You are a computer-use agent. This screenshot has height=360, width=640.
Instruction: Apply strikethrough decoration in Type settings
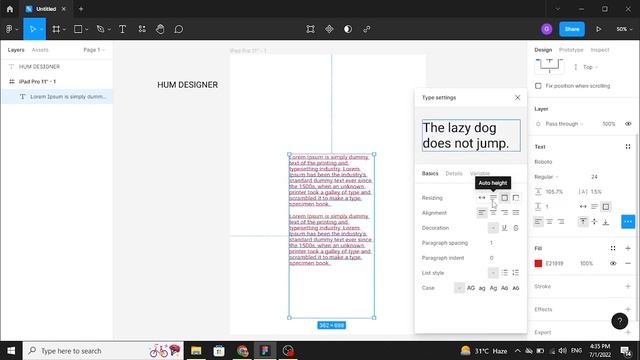click(x=516, y=228)
